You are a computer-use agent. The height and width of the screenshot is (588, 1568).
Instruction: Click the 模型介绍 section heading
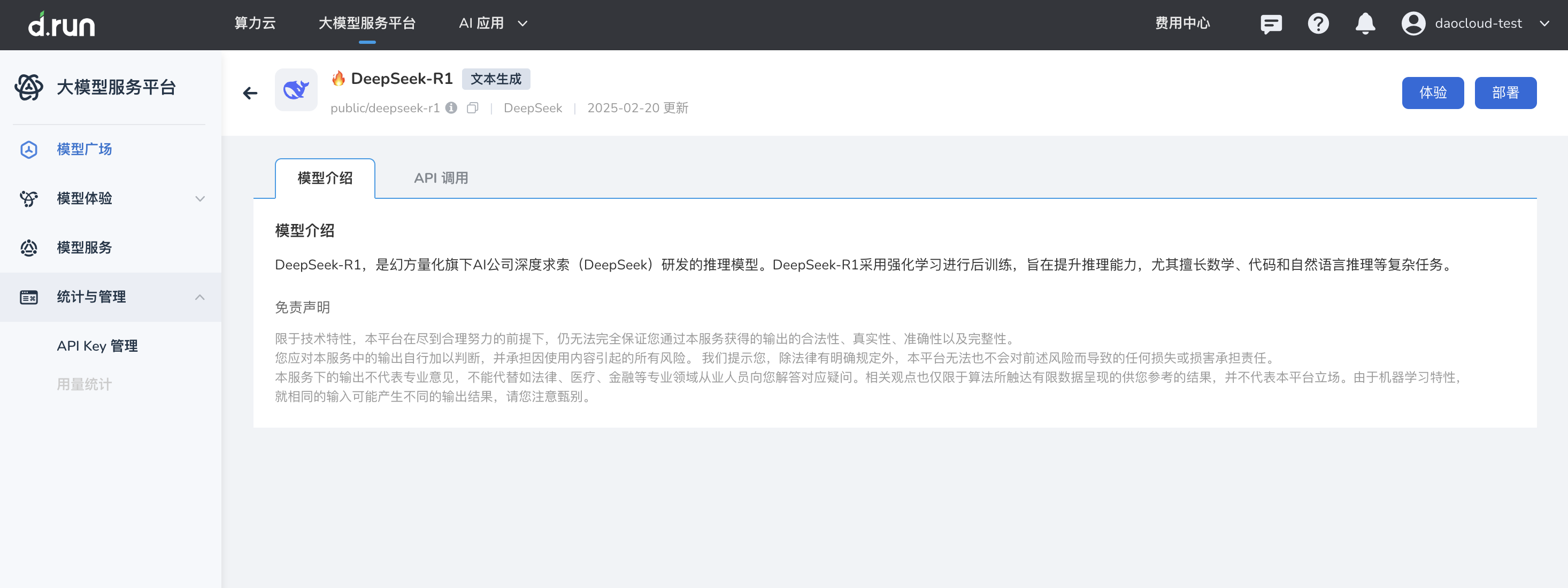point(305,231)
